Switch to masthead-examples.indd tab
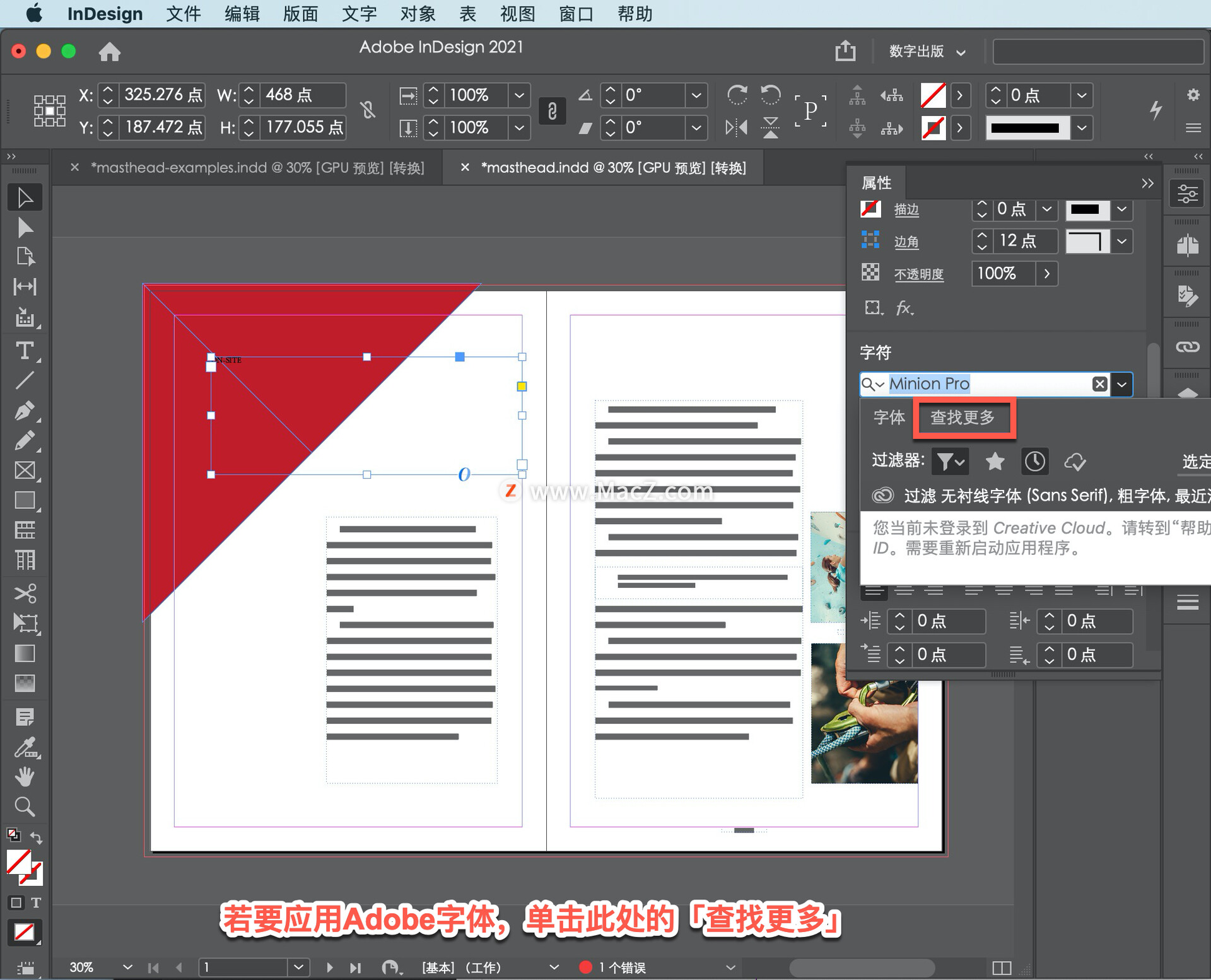 257,168
